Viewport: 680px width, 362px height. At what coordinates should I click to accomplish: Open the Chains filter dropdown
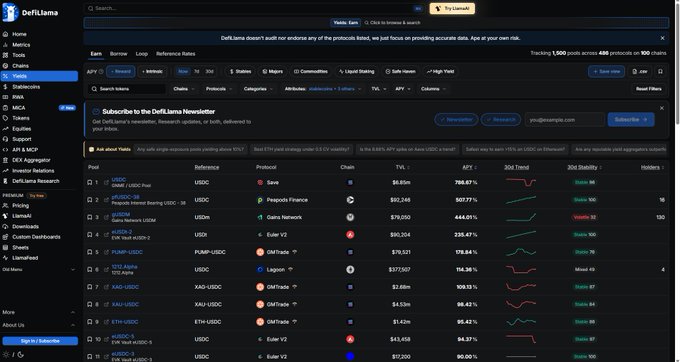coord(184,89)
